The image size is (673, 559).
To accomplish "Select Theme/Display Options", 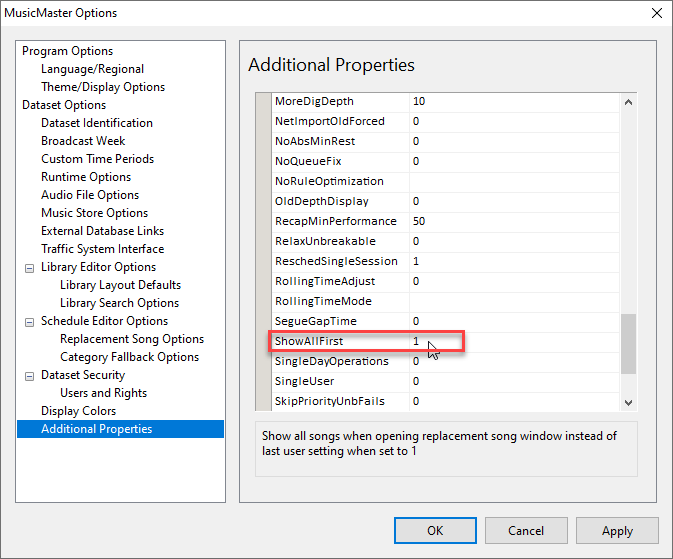I will [x=103, y=87].
